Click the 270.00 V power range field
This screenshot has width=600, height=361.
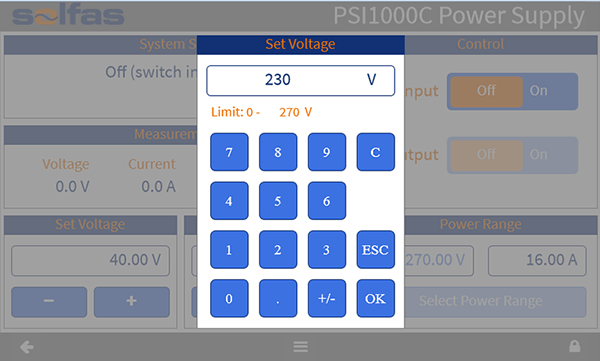(439, 261)
